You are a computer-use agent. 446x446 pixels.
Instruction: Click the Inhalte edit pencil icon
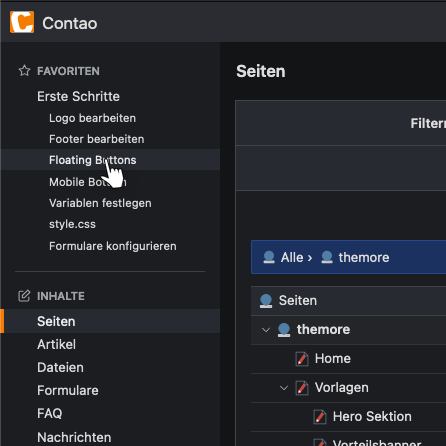(x=24, y=296)
